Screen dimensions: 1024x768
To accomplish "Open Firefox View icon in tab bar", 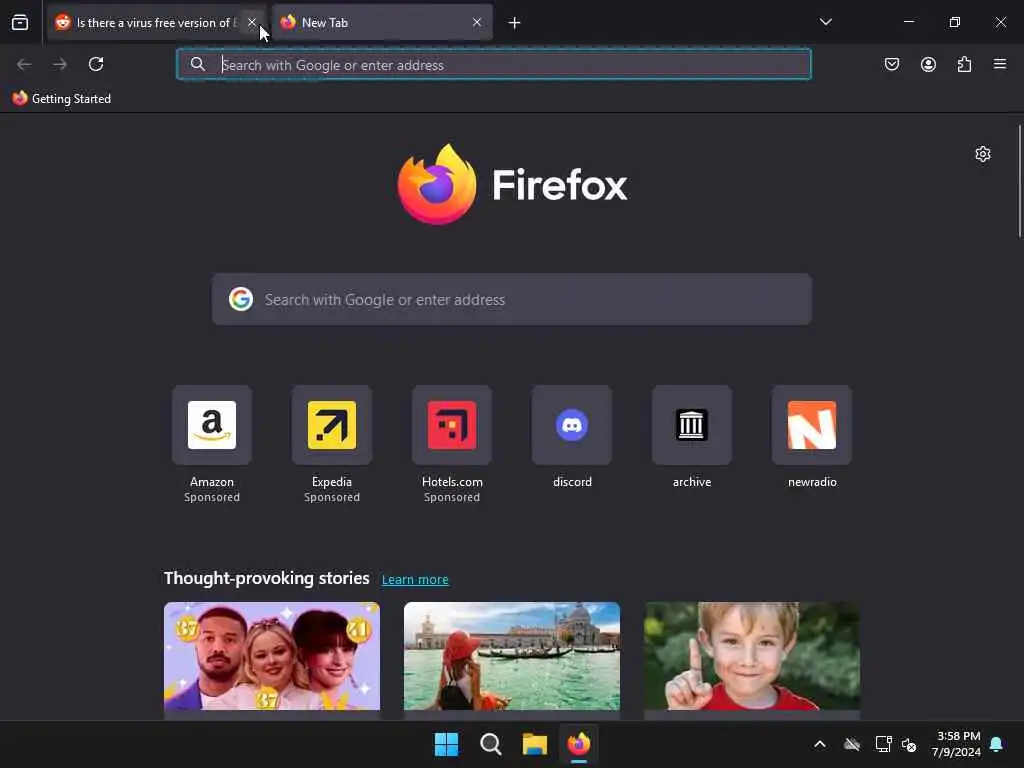I will [20, 23].
